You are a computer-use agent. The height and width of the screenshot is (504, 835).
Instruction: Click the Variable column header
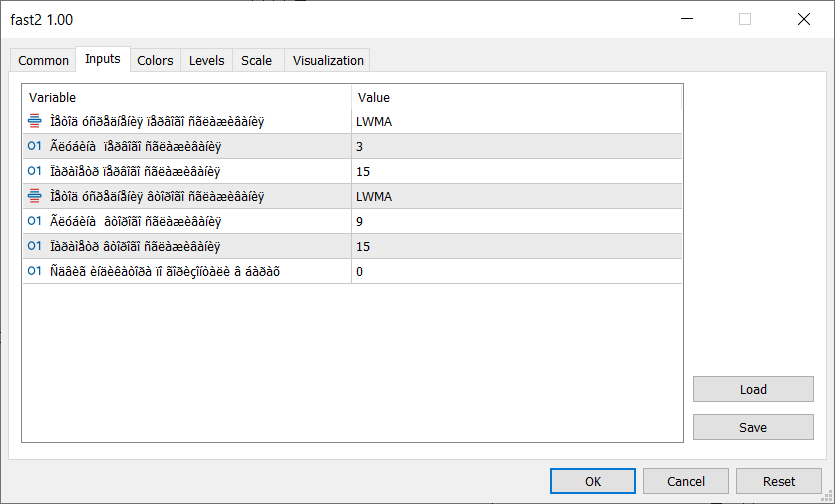[x=187, y=97]
